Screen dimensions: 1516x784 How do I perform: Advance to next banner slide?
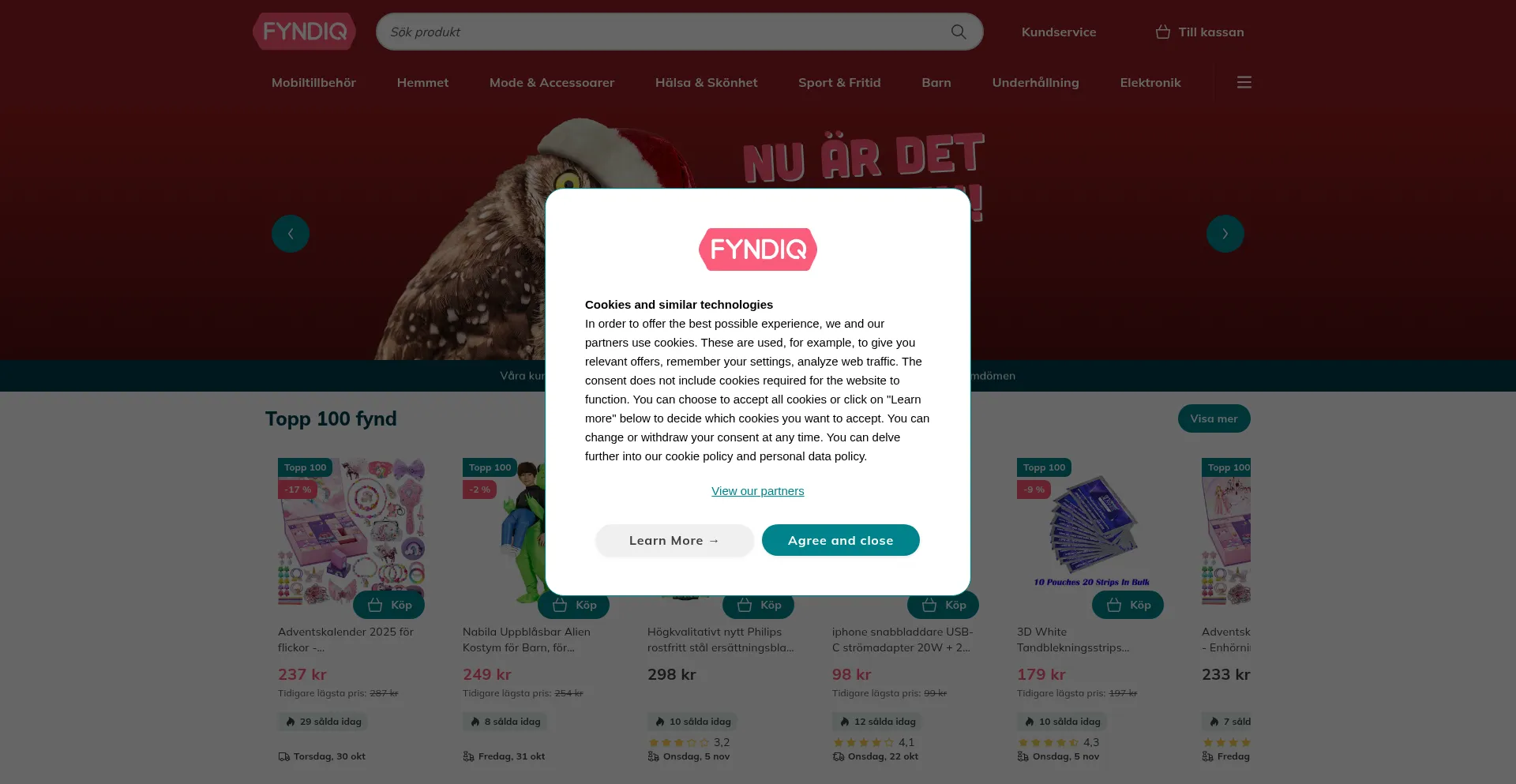(x=1225, y=234)
